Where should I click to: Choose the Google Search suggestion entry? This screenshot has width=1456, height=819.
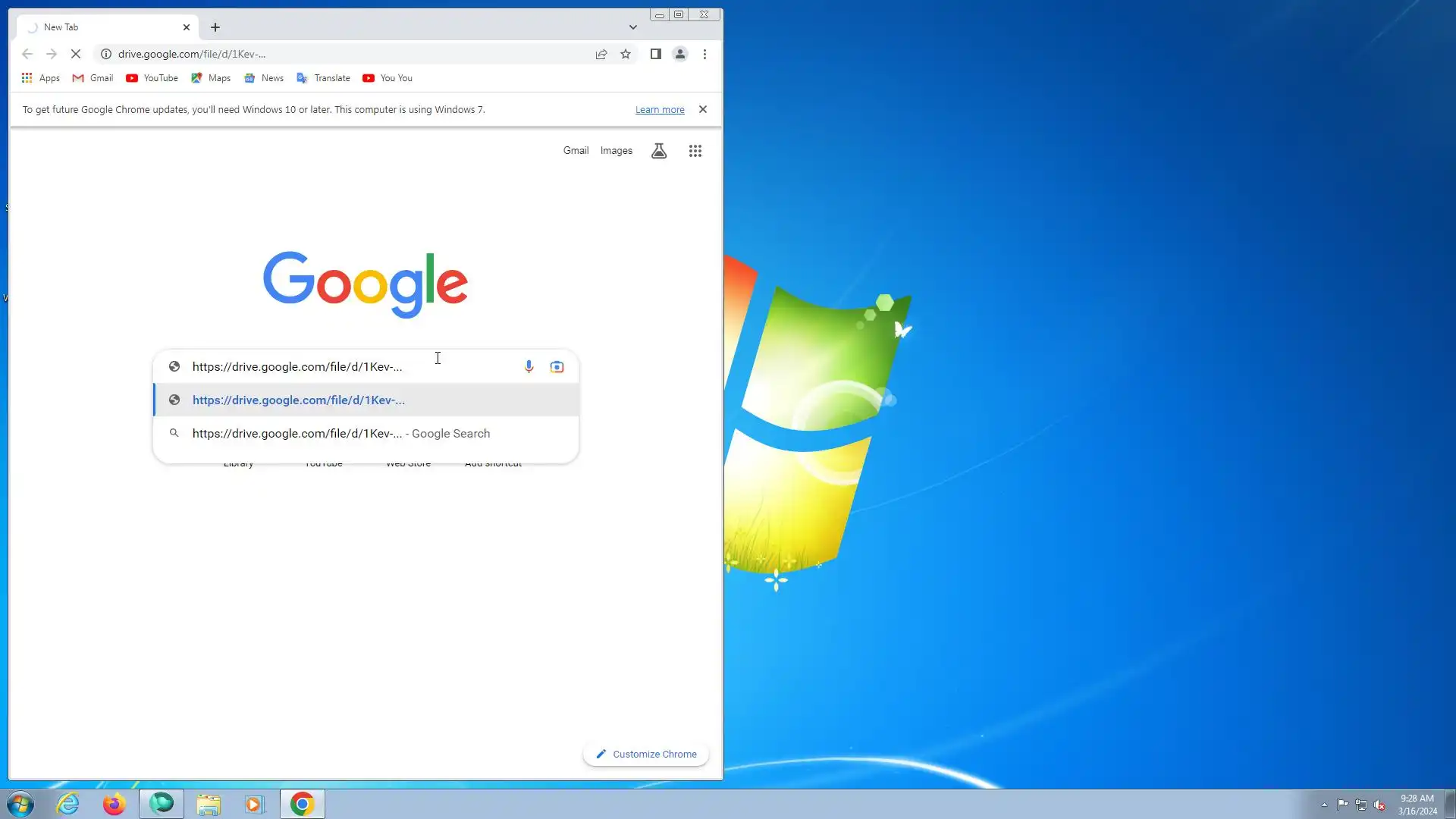pyautogui.click(x=341, y=434)
